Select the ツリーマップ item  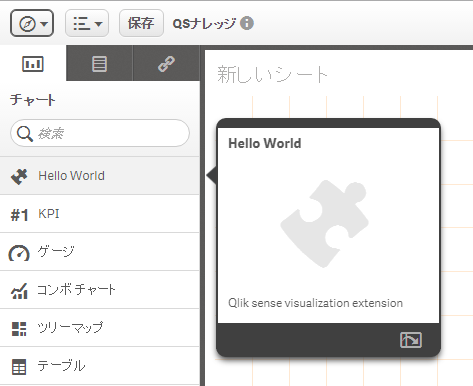[x=100, y=328]
